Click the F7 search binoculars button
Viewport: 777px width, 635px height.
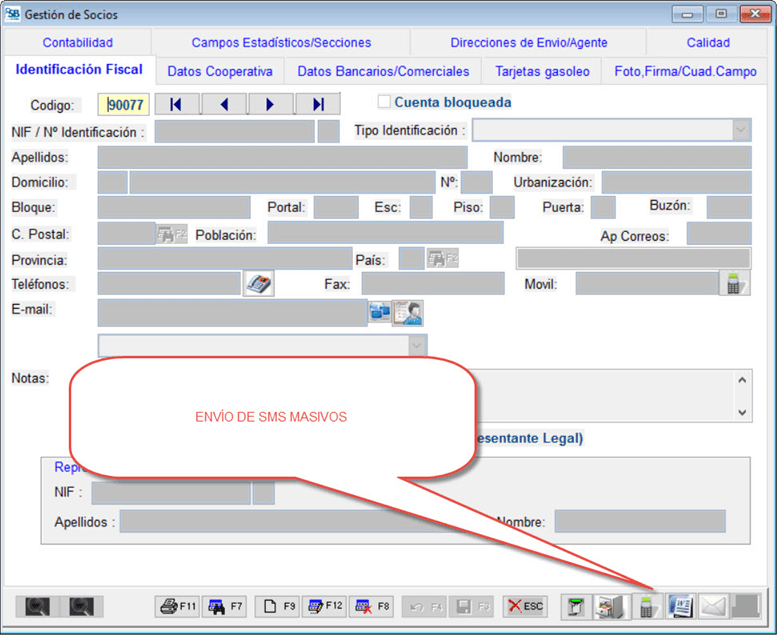(224, 606)
